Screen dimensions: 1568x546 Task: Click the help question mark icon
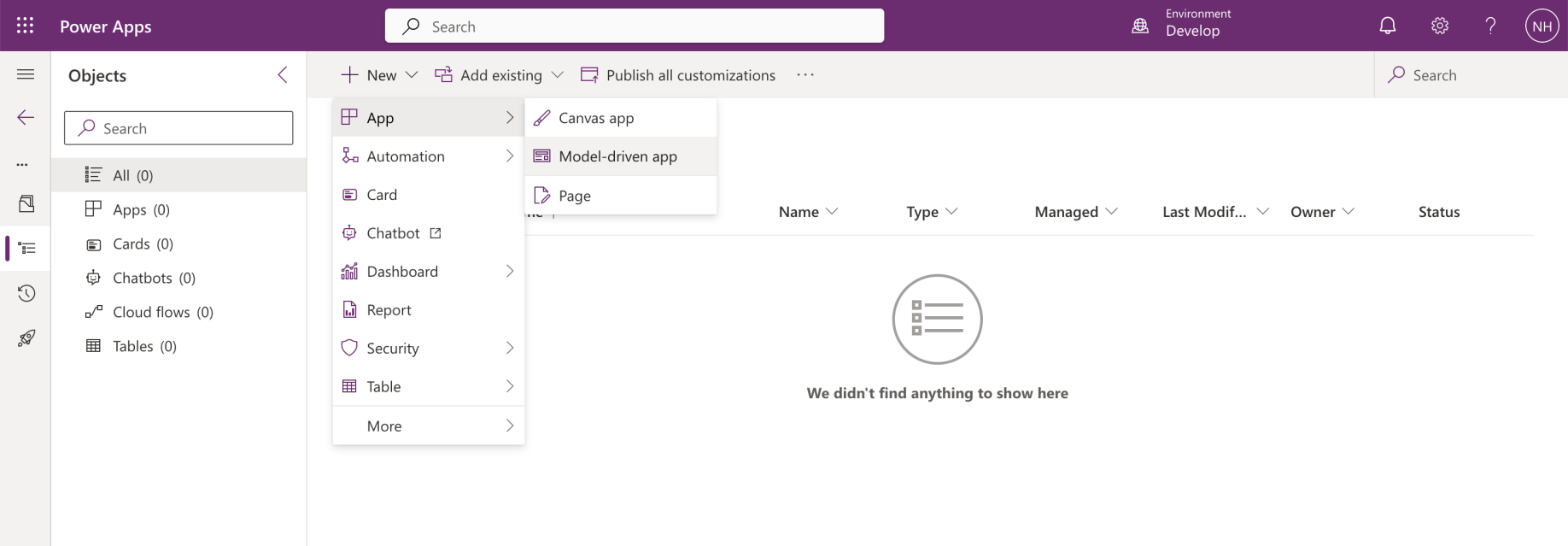tap(1490, 26)
